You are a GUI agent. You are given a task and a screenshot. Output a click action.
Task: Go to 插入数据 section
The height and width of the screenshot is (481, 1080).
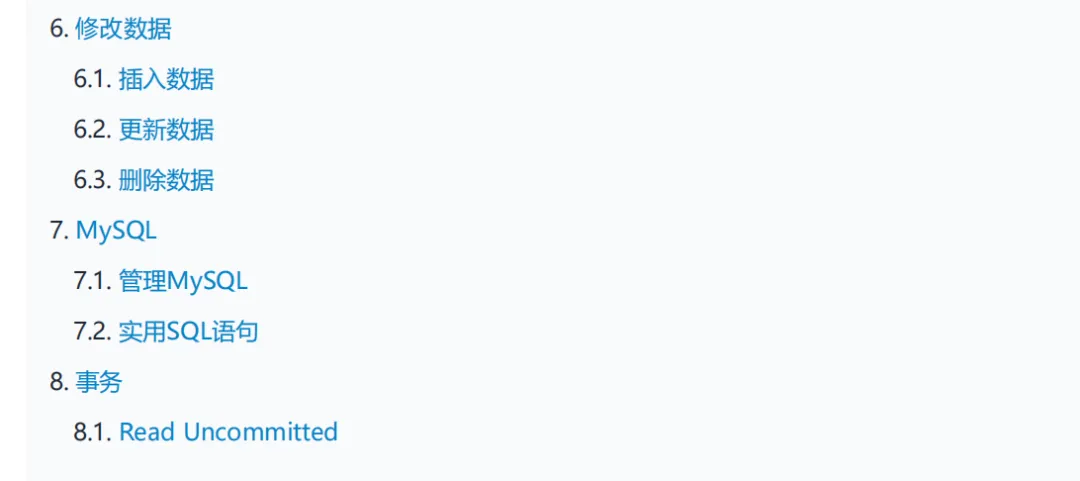click(x=166, y=79)
